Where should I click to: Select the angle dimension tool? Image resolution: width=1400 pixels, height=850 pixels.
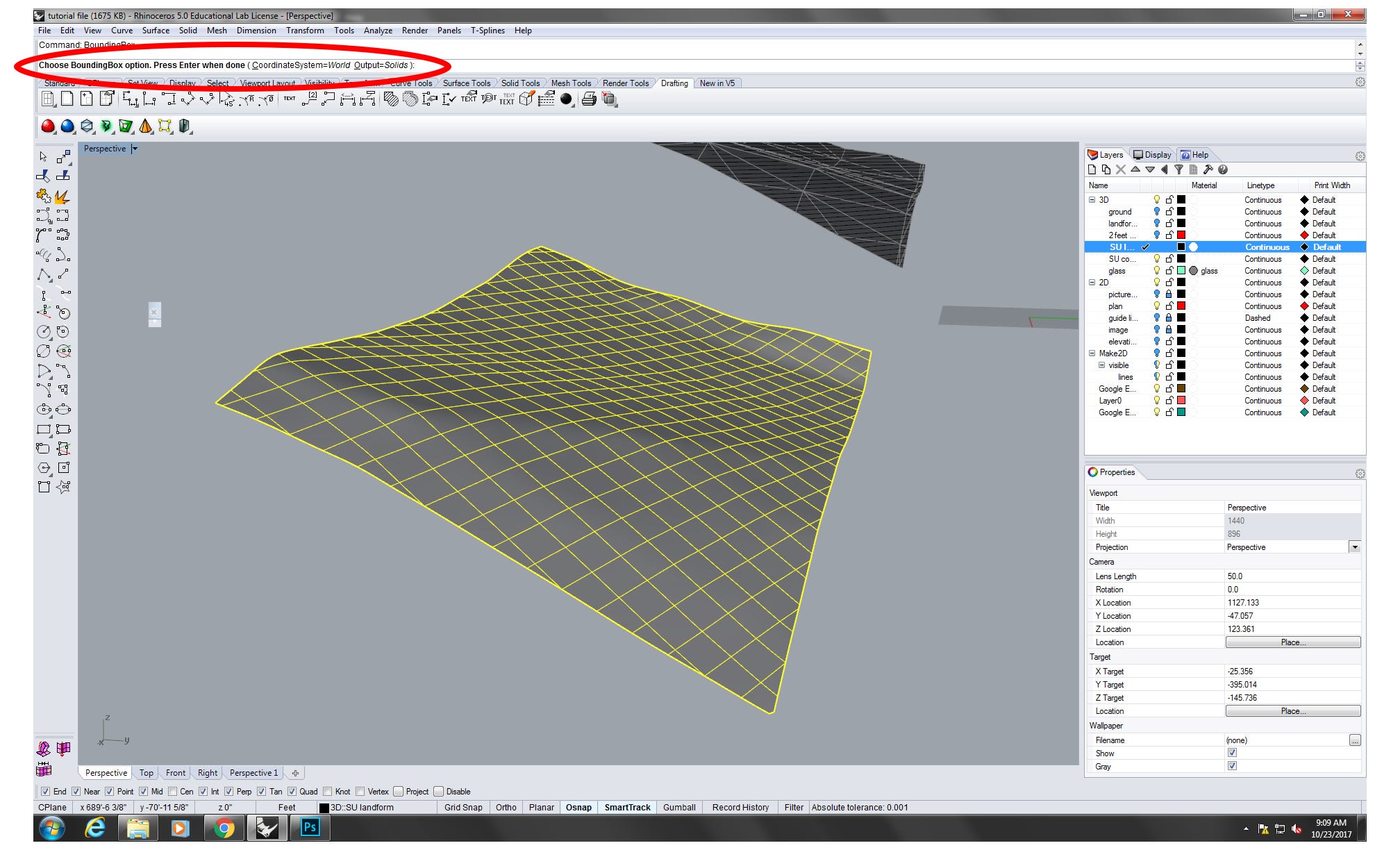pyautogui.click(x=227, y=99)
